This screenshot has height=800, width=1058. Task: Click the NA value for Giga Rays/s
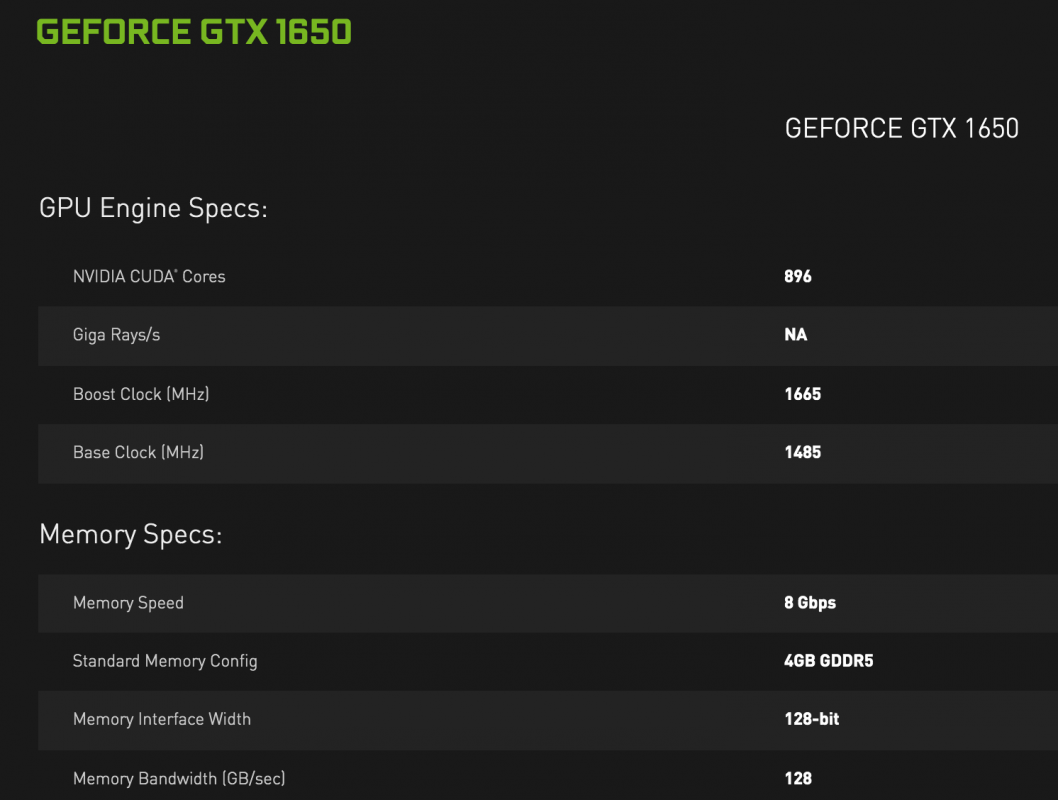coord(795,334)
